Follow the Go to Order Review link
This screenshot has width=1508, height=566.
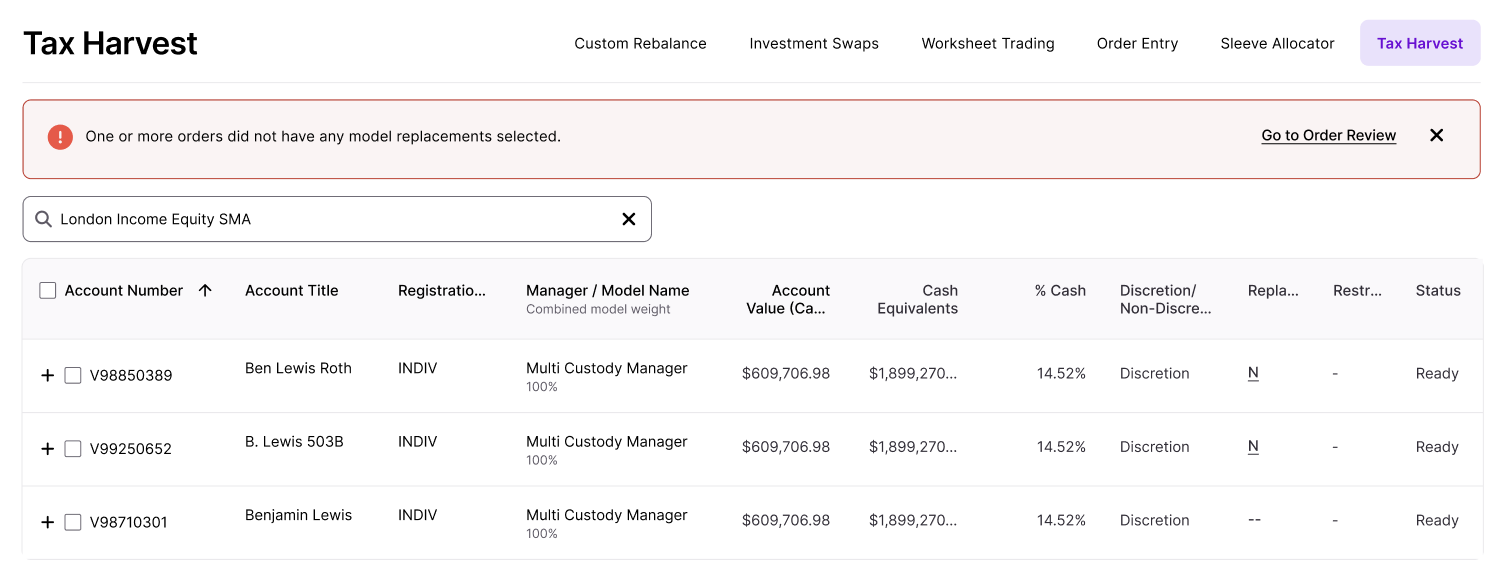1328,135
